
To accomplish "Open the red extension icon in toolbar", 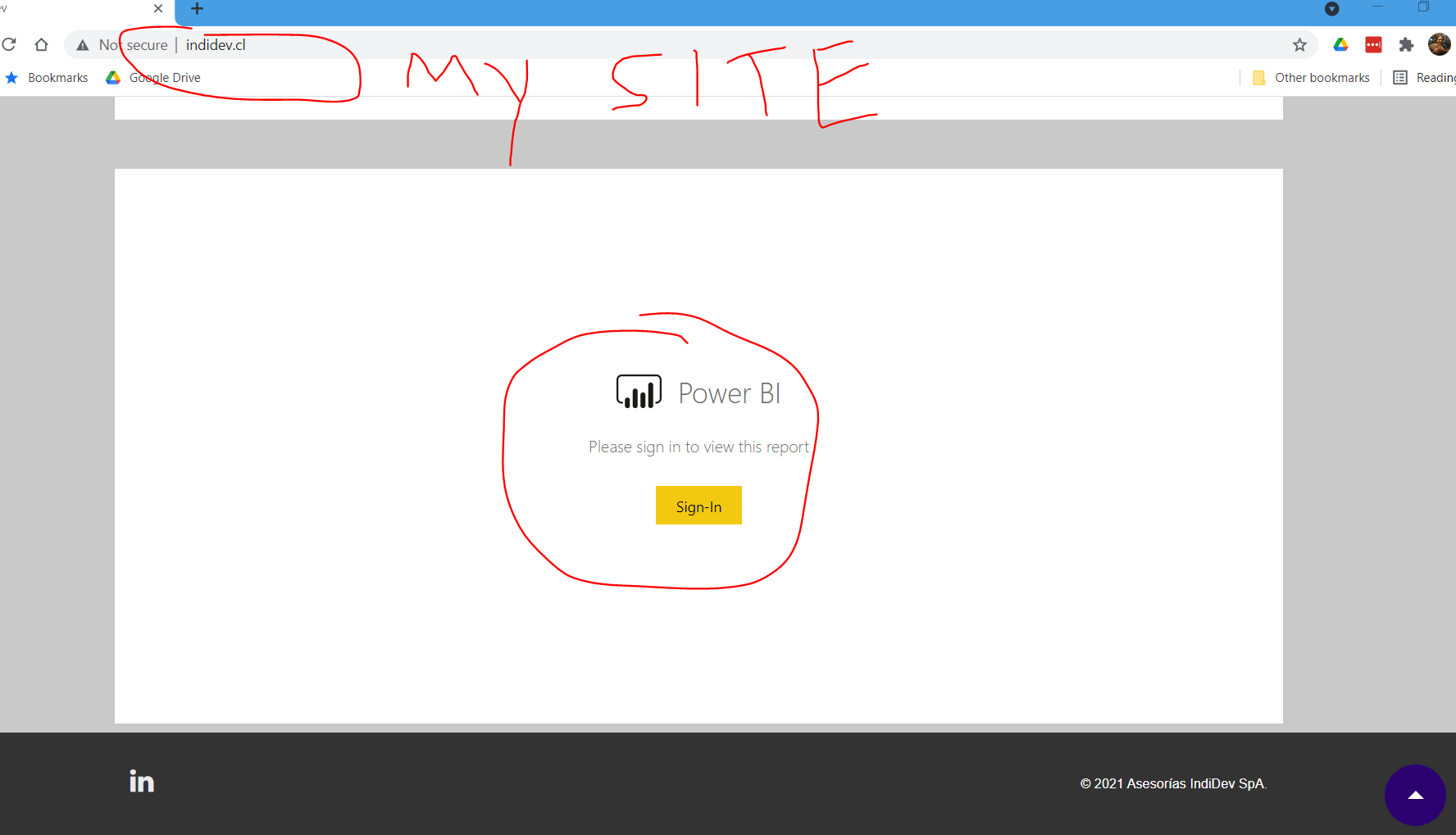I will coord(1373,44).
